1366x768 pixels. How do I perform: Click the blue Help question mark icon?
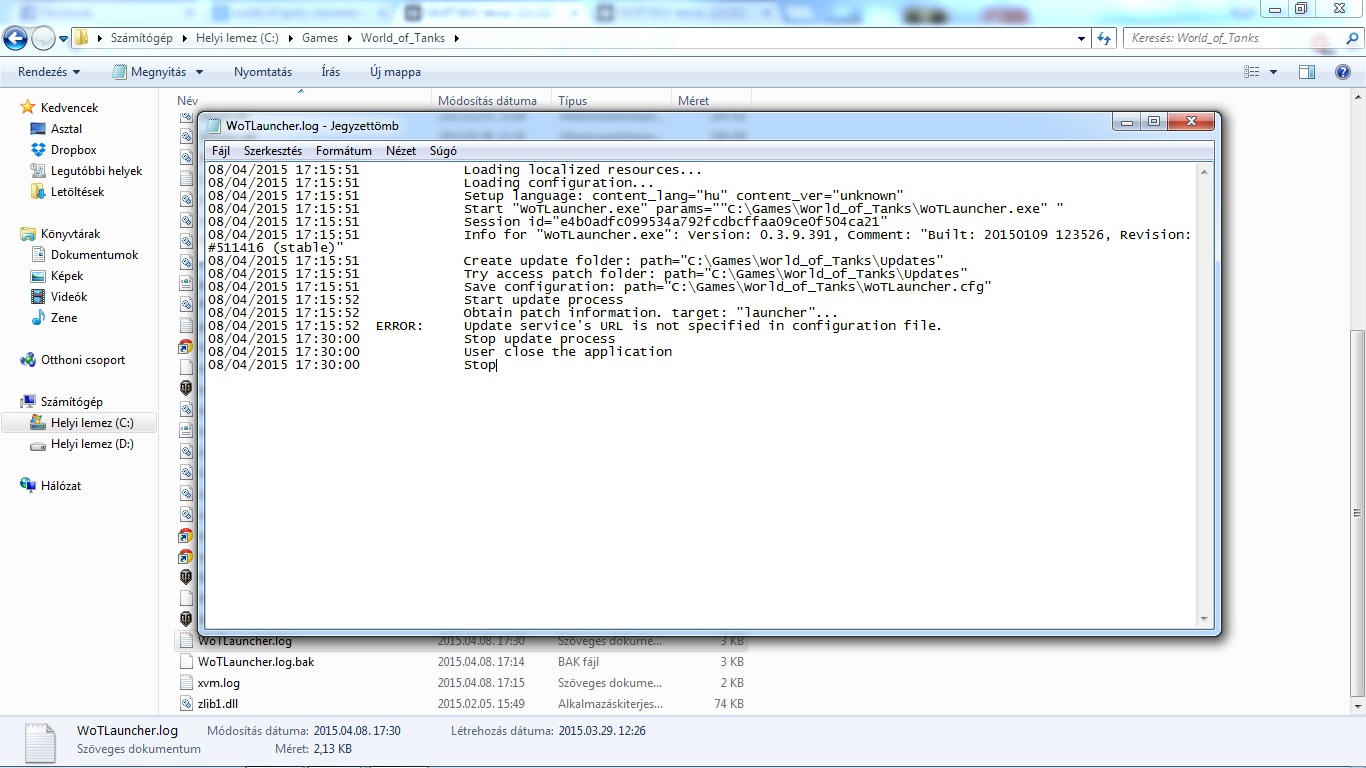pyautogui.click(x=1343, y=72)
